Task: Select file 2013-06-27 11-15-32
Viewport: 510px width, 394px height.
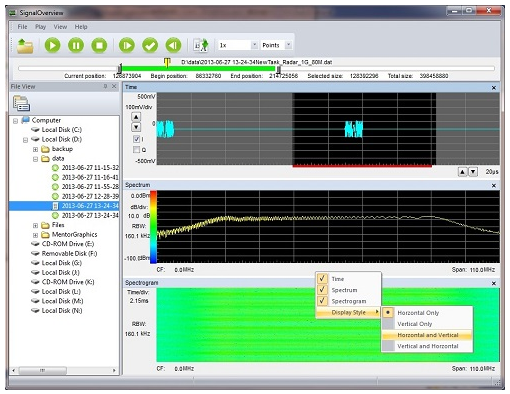Action: [x=85, y=168]
